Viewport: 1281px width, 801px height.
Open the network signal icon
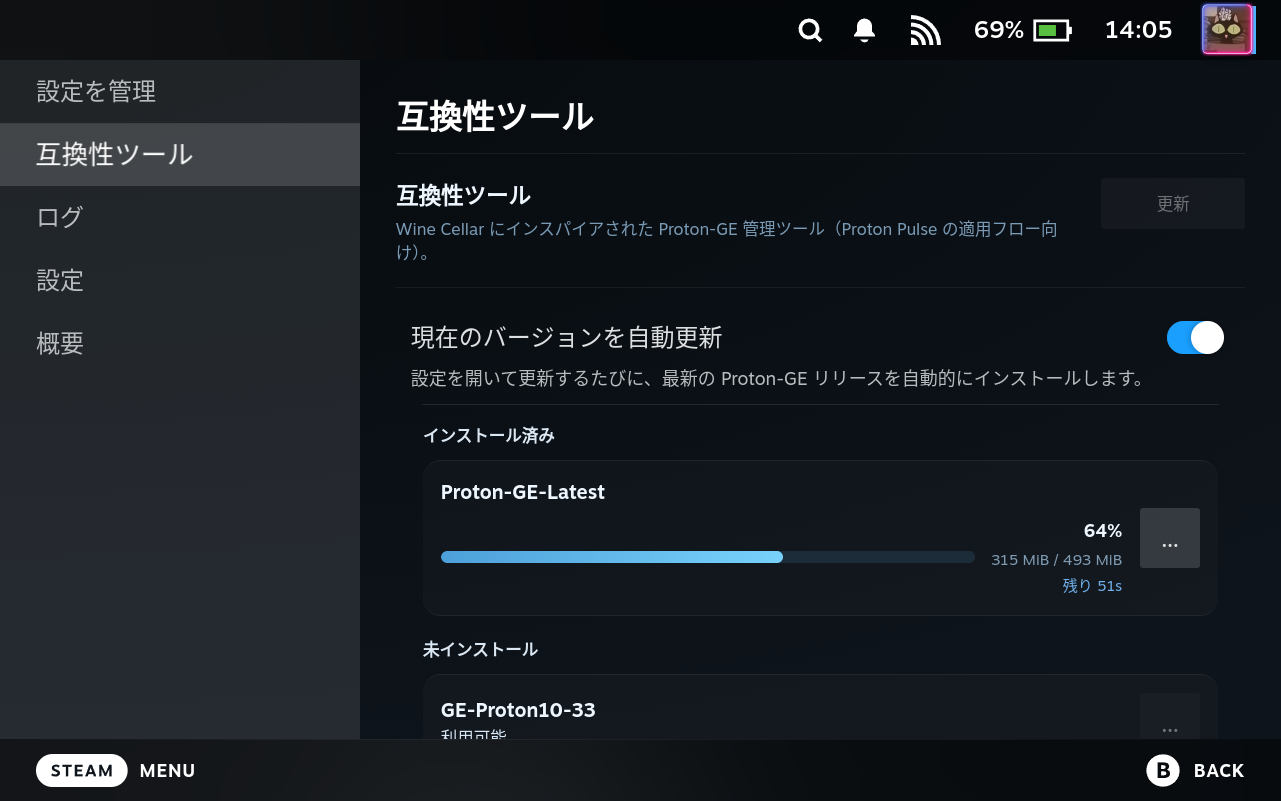(926, 31)
